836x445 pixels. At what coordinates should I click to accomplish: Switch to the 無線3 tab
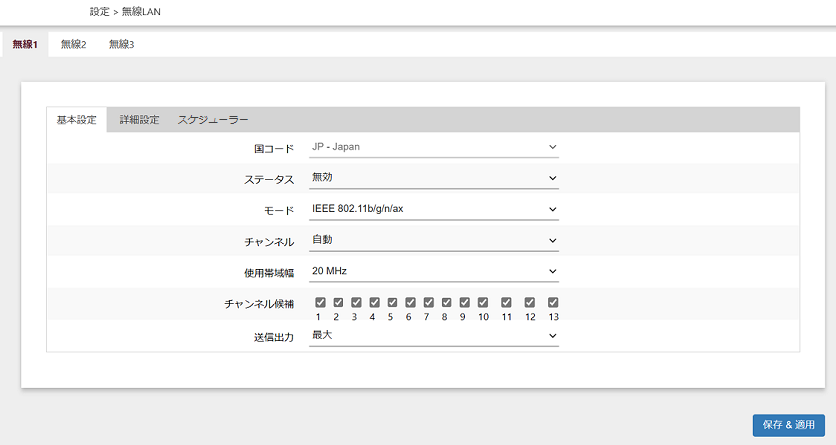(121, 44)
